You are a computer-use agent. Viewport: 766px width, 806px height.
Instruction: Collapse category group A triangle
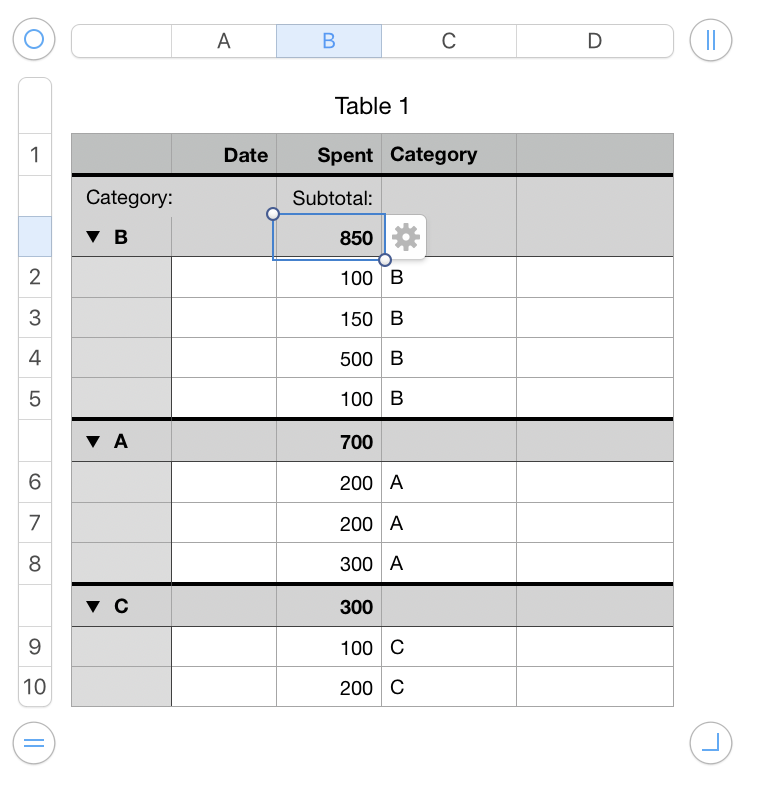pyautogui.click(x=93, y=442)
